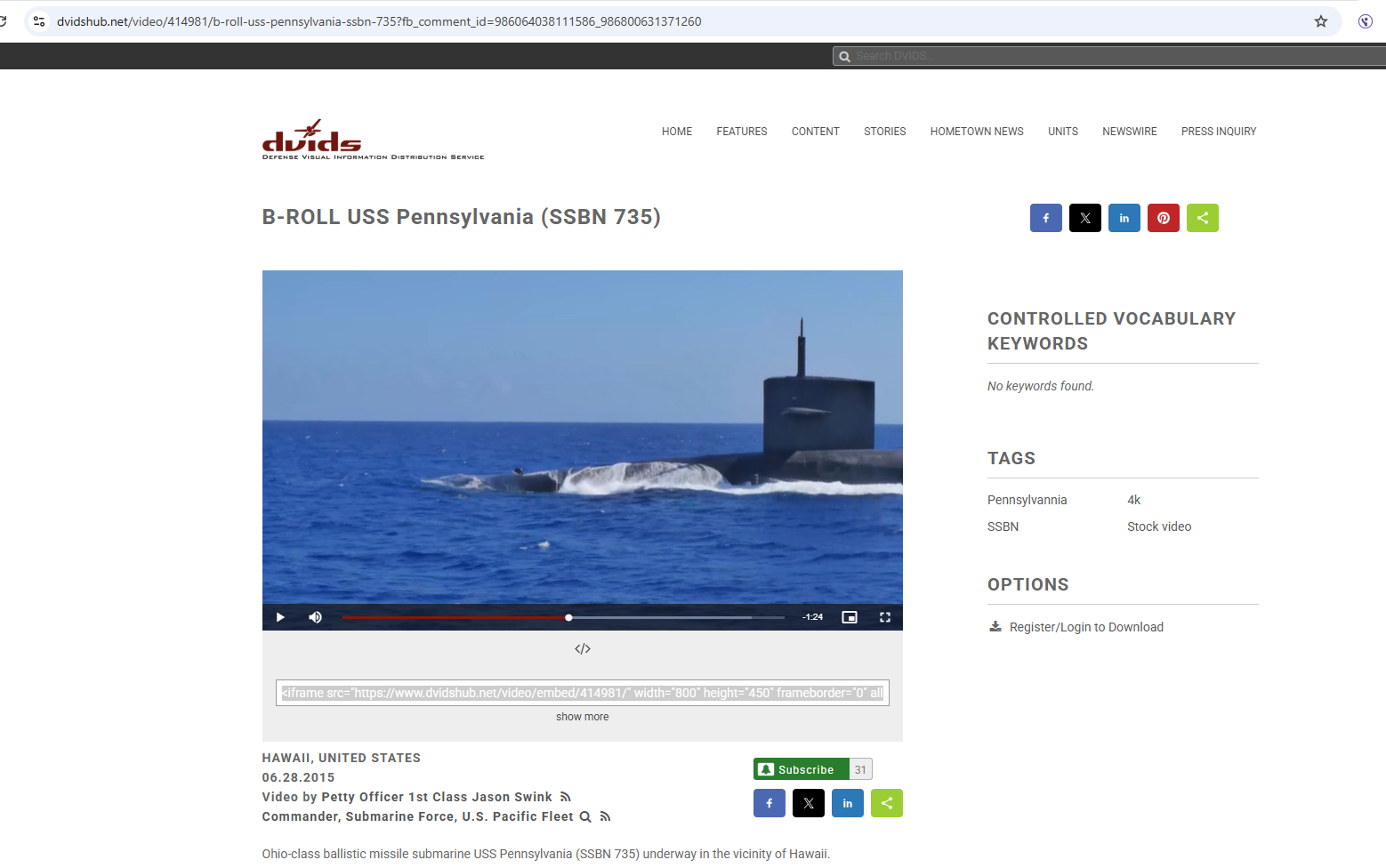Share on LinkedIn using top icon

pyautogui.click(x=1124, y=218)
